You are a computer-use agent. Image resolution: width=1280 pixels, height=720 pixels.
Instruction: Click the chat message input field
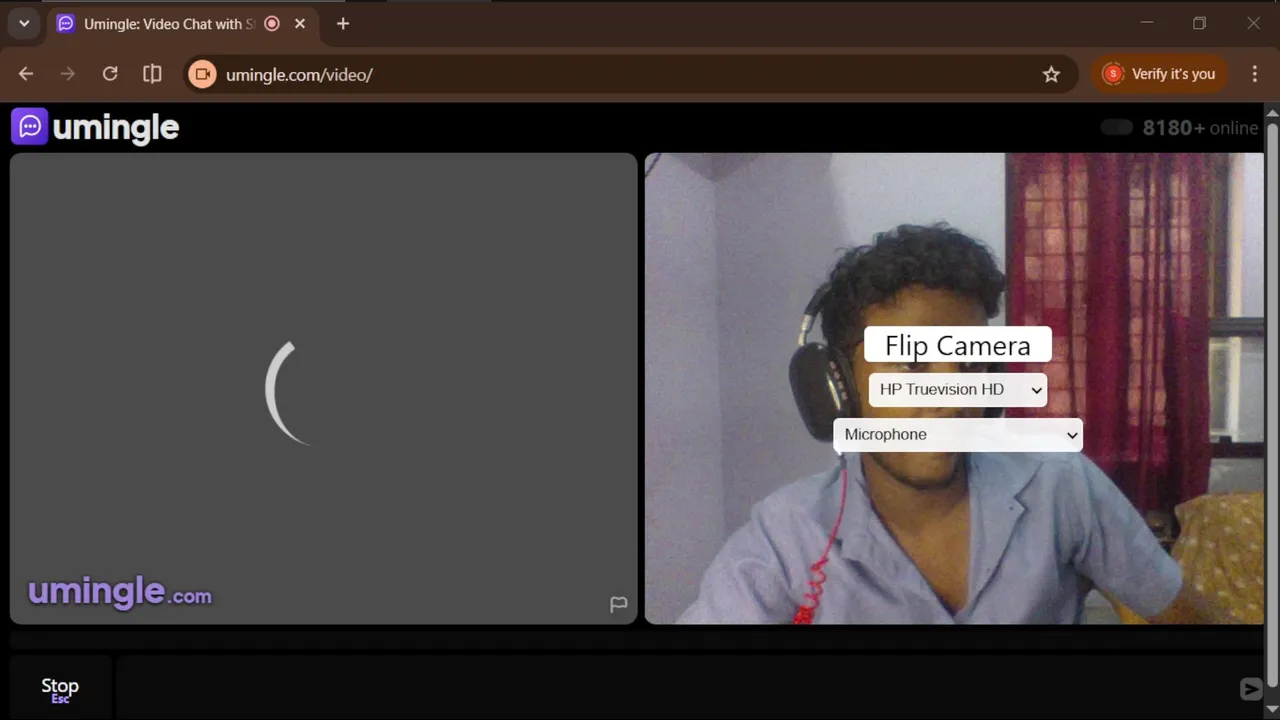[x=676, y=688]
